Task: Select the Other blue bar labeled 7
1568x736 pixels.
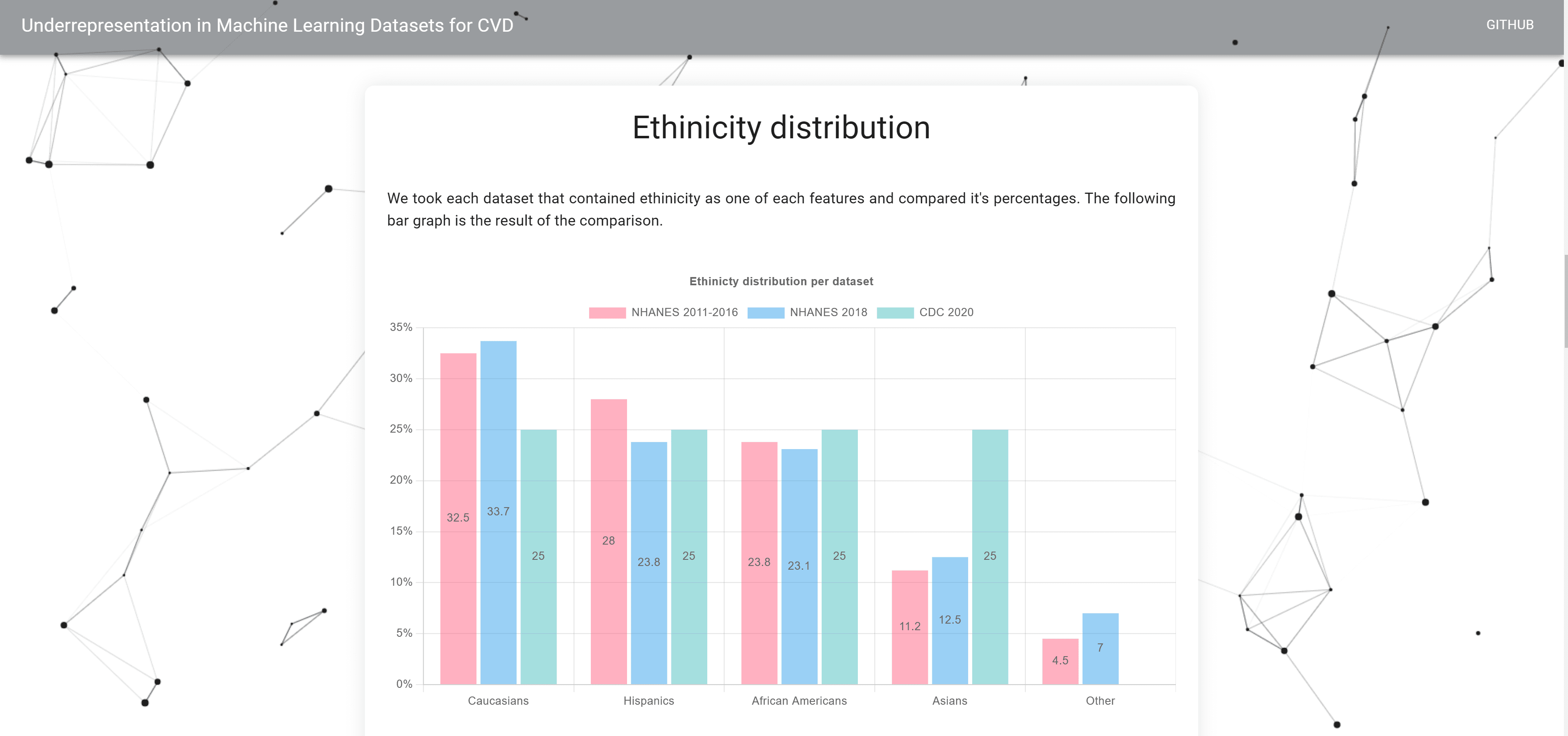Action: (1100, 648)
